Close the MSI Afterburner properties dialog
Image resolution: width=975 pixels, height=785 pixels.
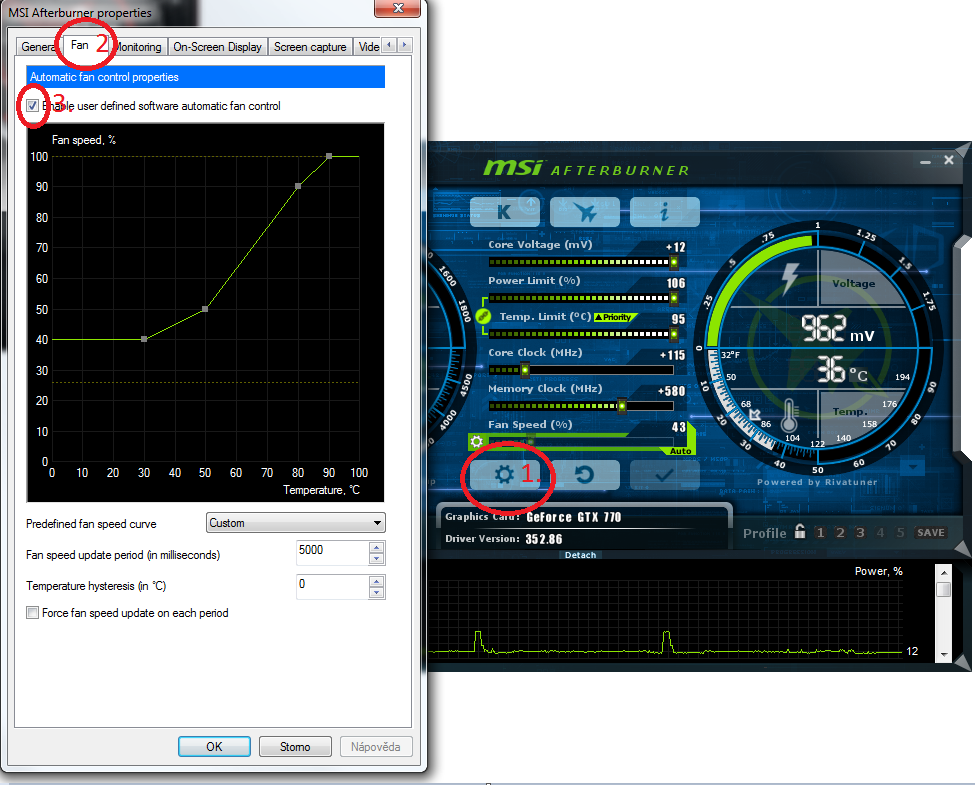click(x=398, y=7)
